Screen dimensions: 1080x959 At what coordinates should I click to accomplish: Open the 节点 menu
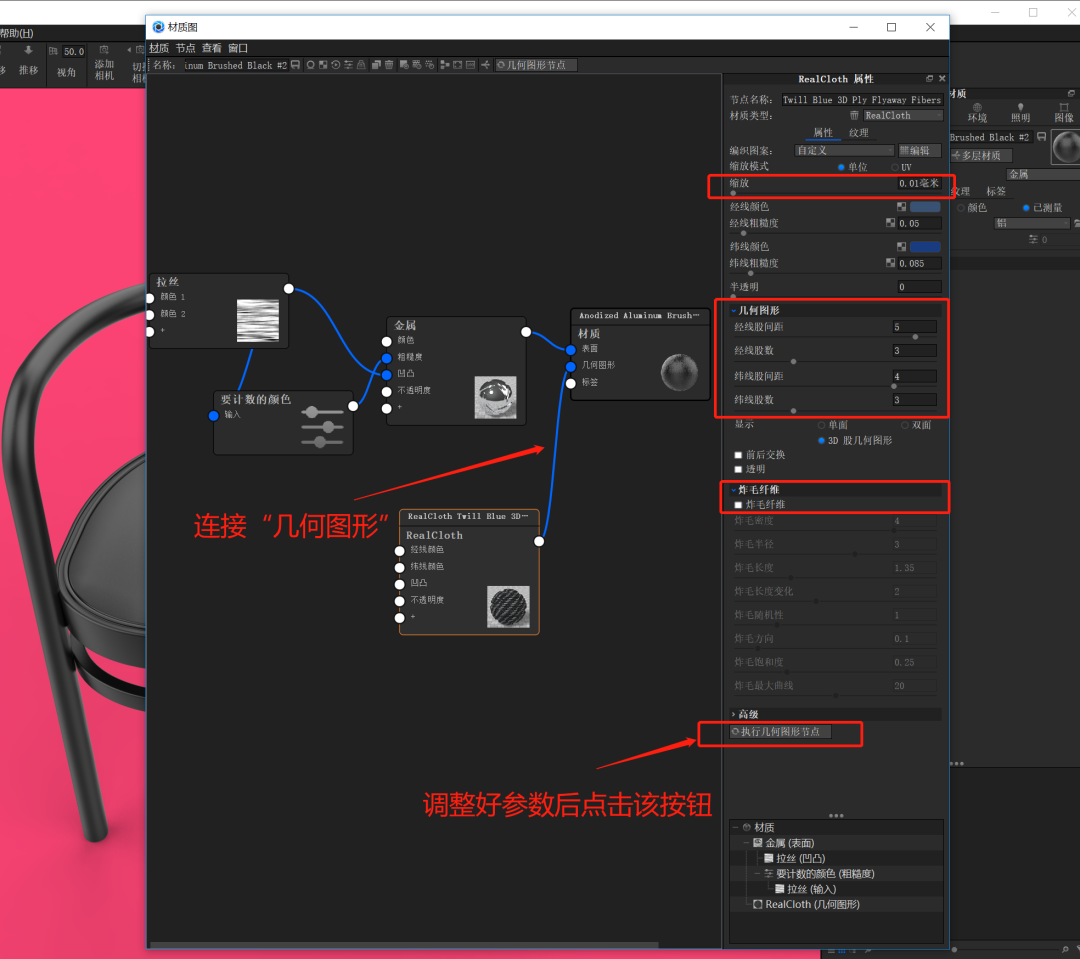click(185, 48)
